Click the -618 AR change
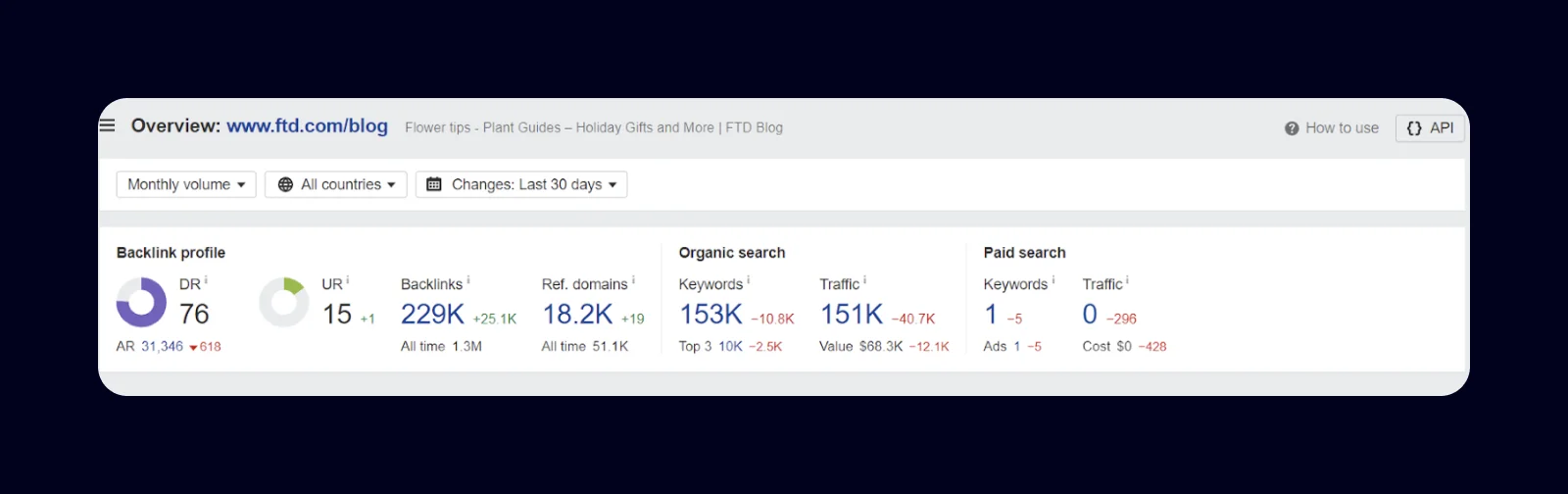1568x494 pixels. (x=206, y=346)
